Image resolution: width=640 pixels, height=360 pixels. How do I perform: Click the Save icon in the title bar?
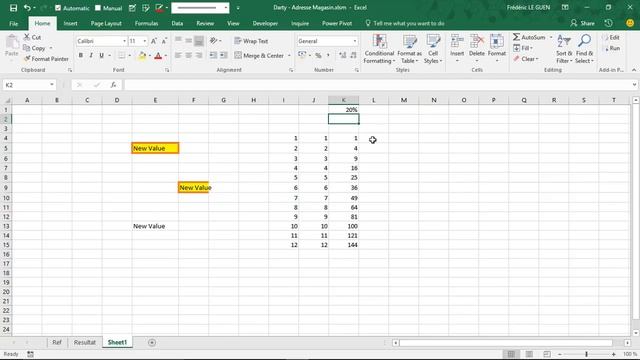(x=13, y=8)
